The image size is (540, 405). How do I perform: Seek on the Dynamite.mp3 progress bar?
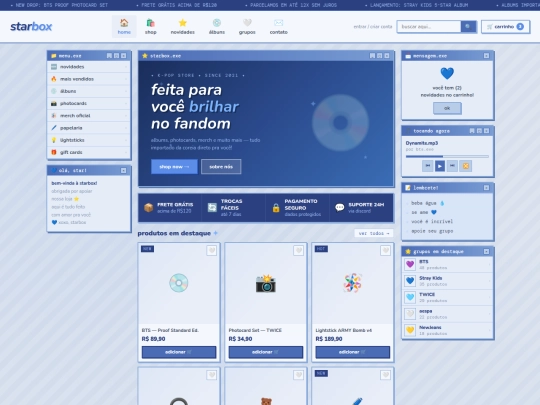coord(447,156)
